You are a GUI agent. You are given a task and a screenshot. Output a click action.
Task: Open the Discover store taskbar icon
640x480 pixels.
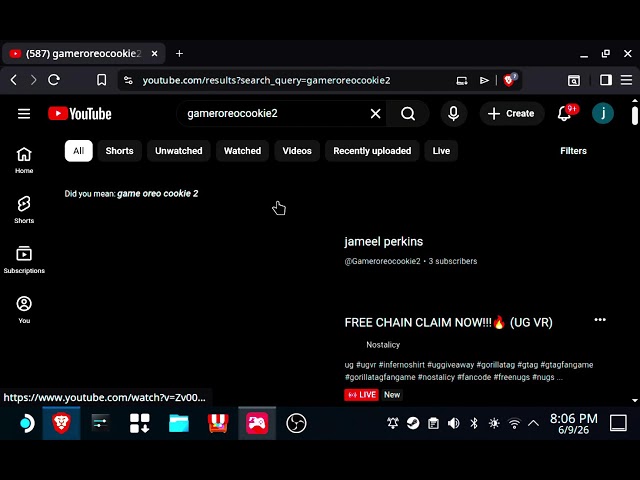coord(218,423)
